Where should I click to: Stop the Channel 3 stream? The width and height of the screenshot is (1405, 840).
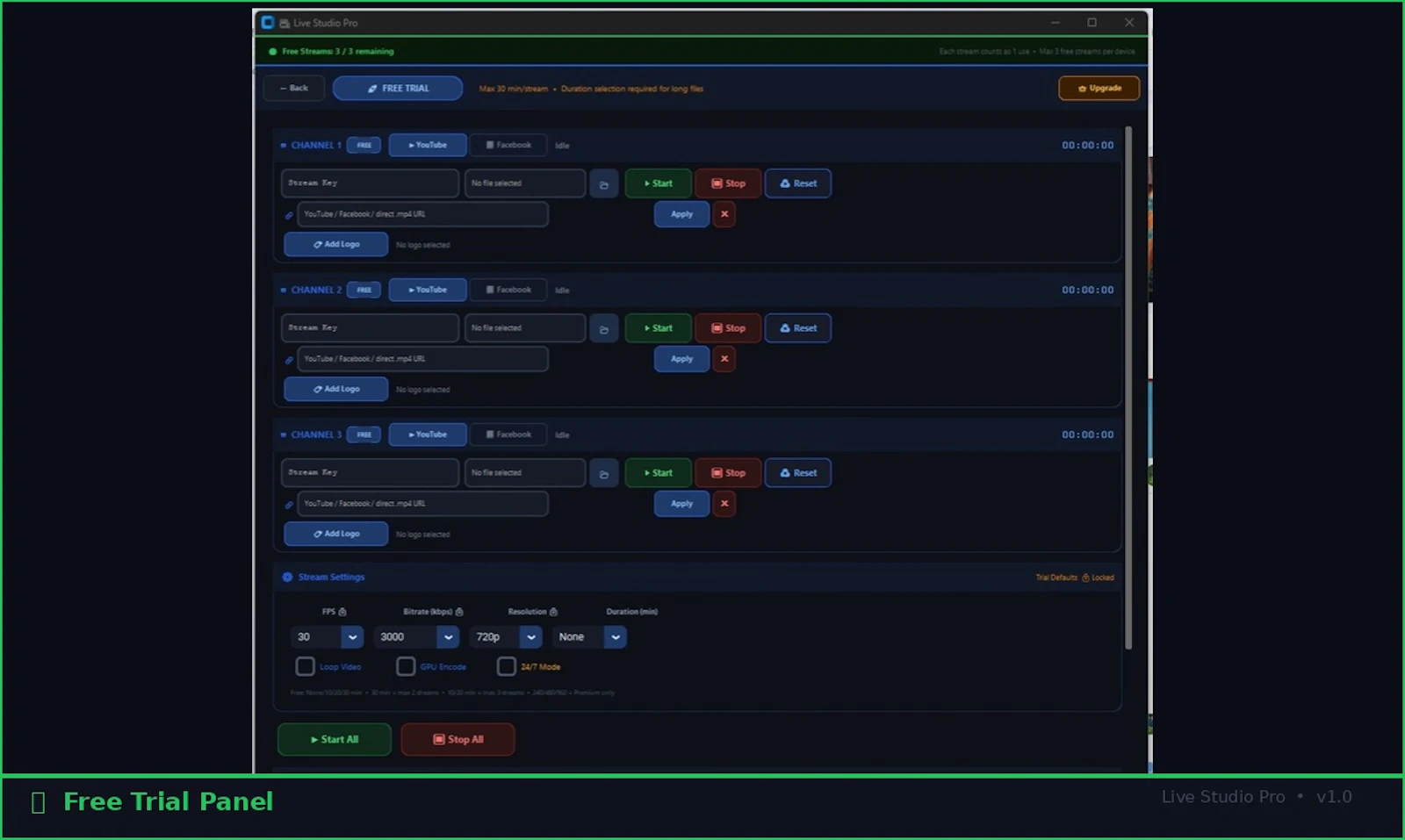click(x=728, y=473)
